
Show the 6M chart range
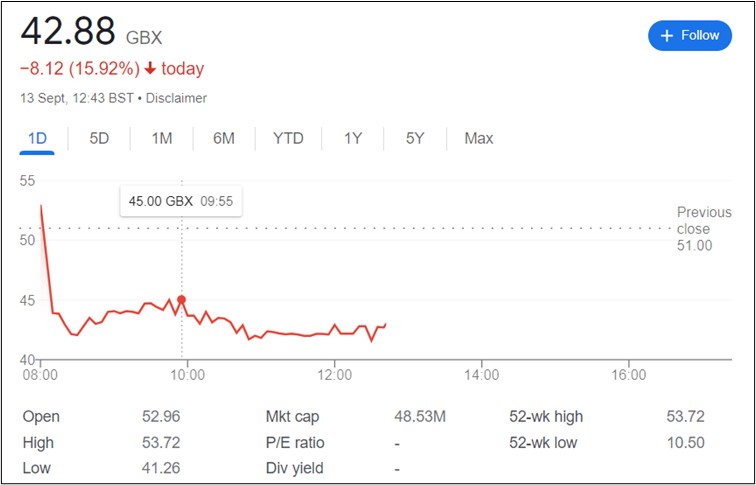(224, 138)
